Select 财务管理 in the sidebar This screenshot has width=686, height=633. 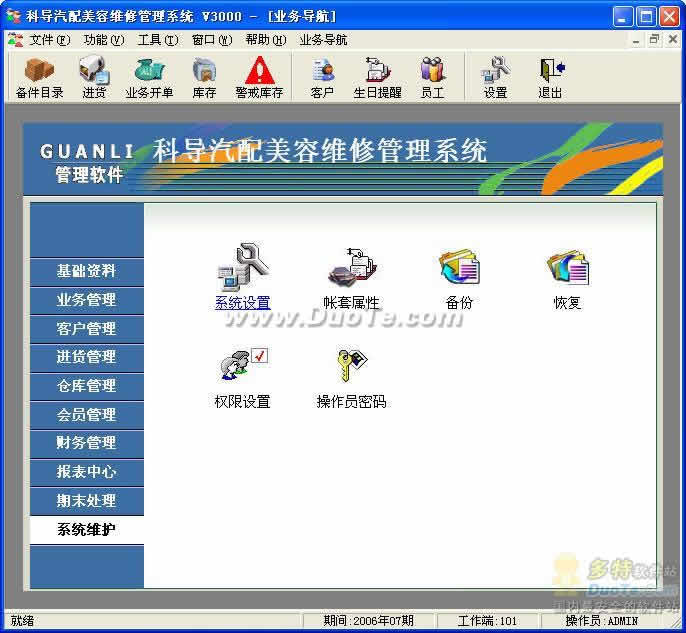point(87,443)
